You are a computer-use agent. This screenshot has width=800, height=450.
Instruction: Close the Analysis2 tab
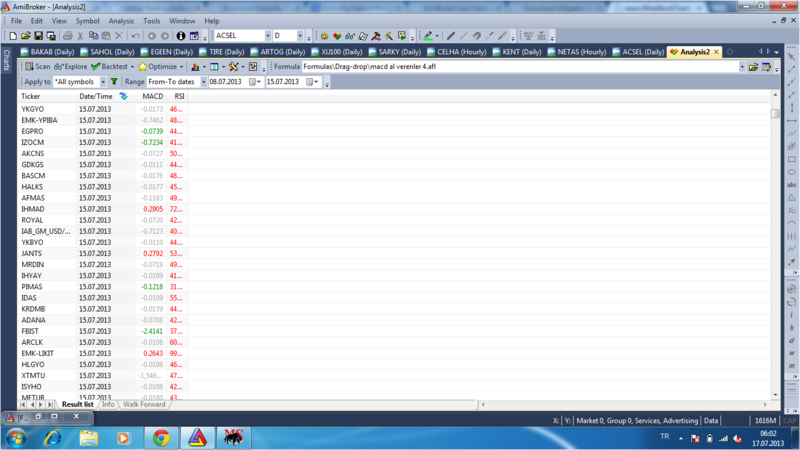(x=716, y=52)
